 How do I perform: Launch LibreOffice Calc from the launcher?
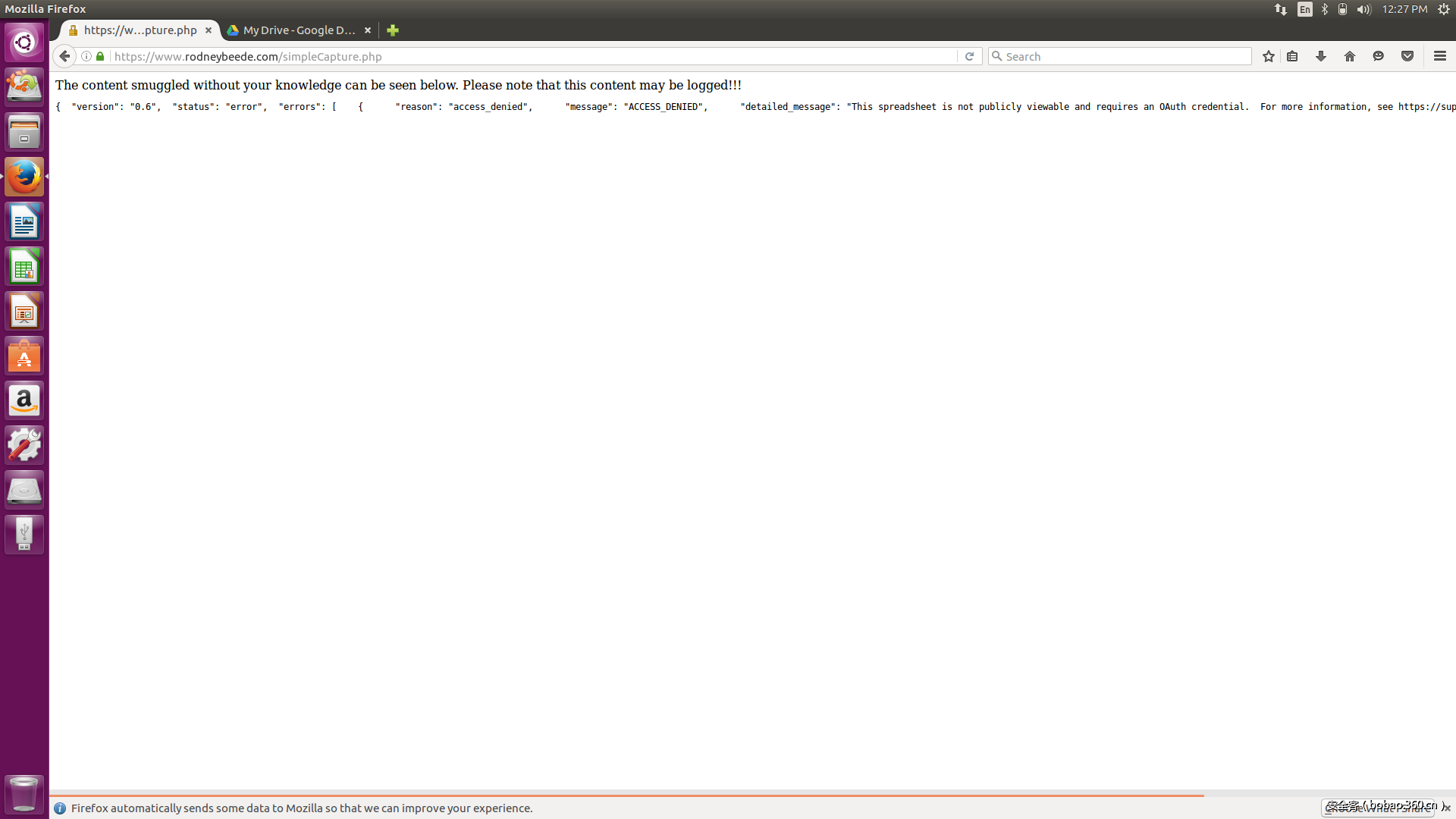tap(24, 266)
